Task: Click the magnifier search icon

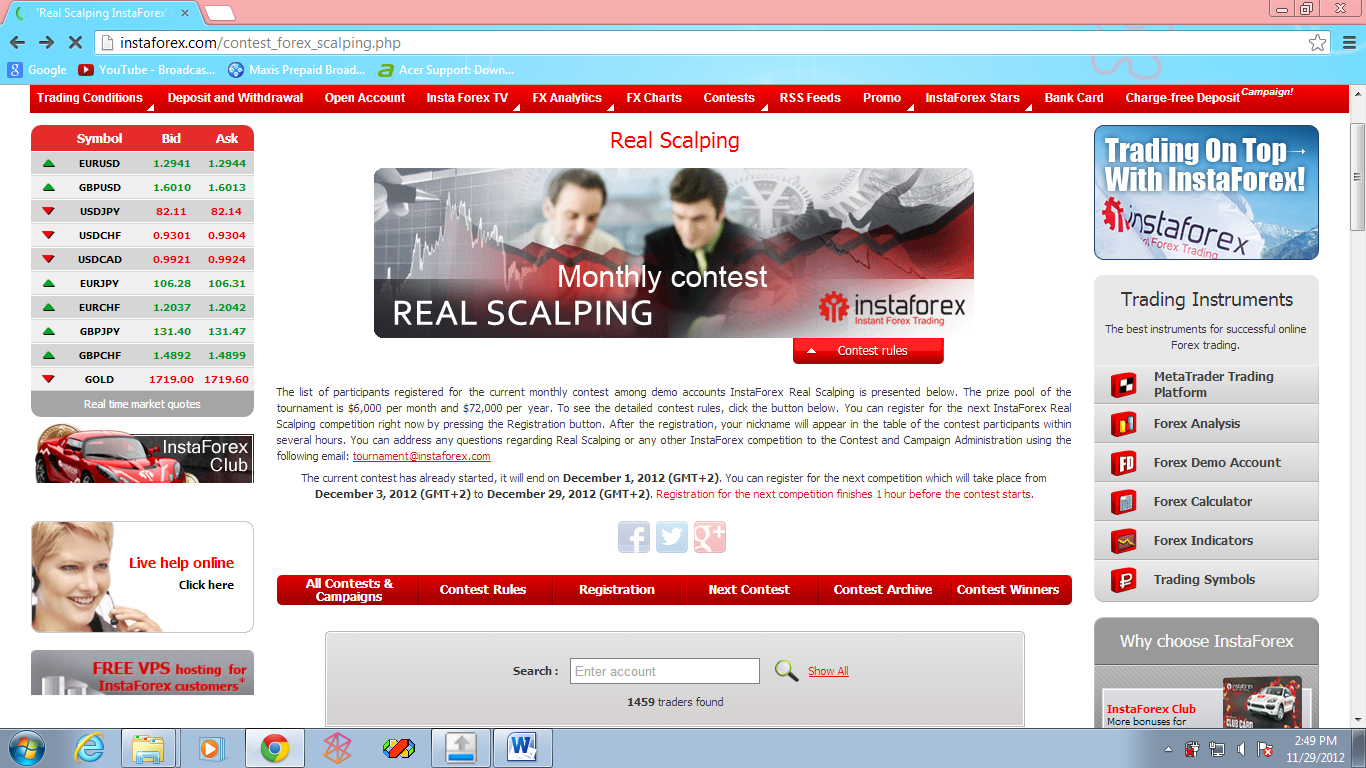Action: pos(786,670)
